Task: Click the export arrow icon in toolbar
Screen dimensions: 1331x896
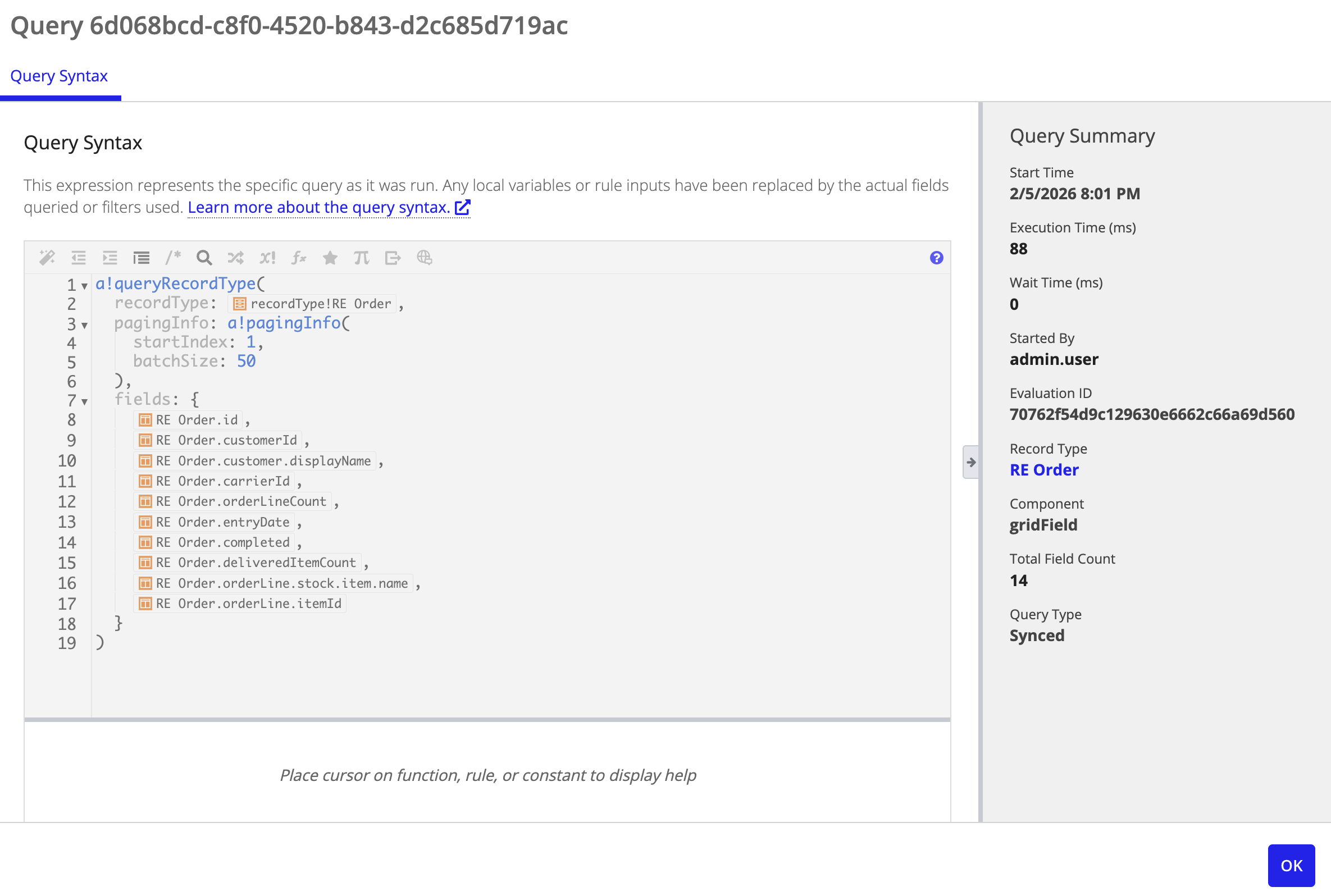Action: pyautogui.click(x=393, y=258)
